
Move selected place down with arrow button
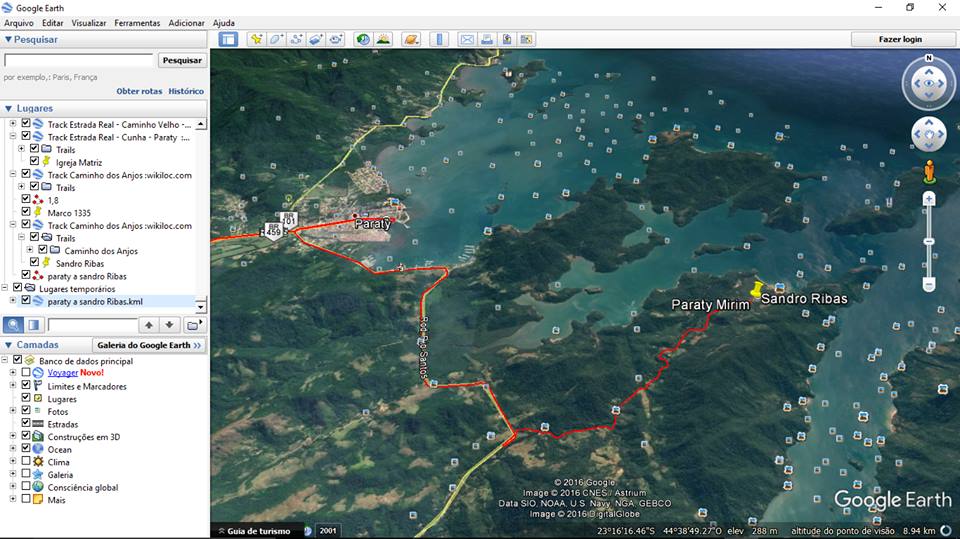[x=169, y=325]
